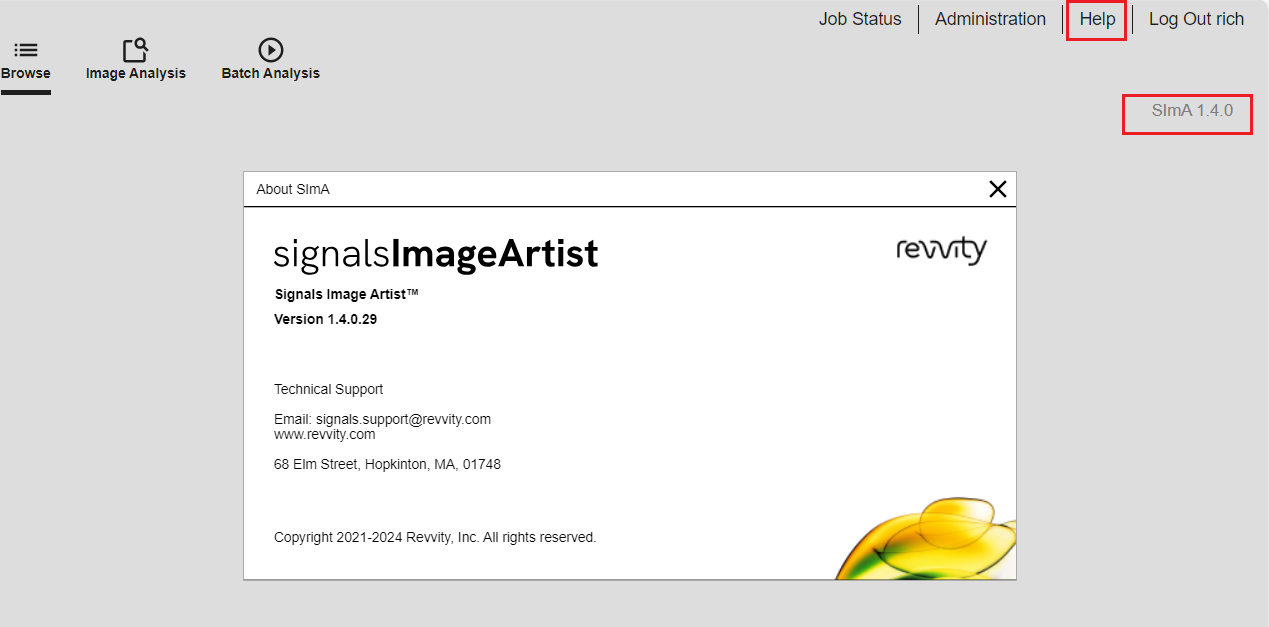The height and width of the screenshot is (627, 1269).
Task: Click the Technical Support heading
Action: coord(328,389)
